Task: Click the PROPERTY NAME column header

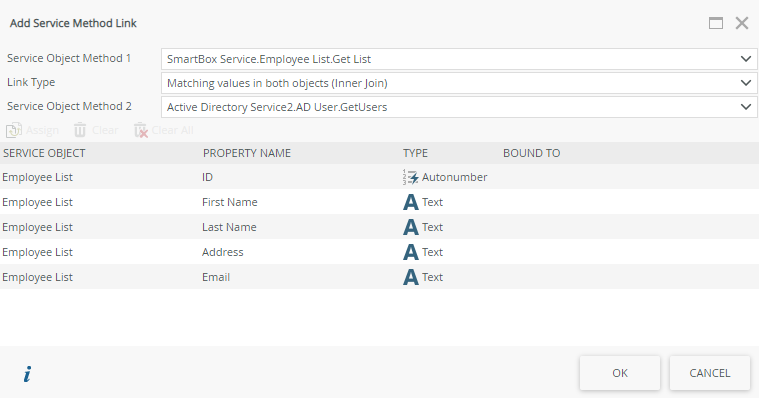Action: (x=247, y=153)
